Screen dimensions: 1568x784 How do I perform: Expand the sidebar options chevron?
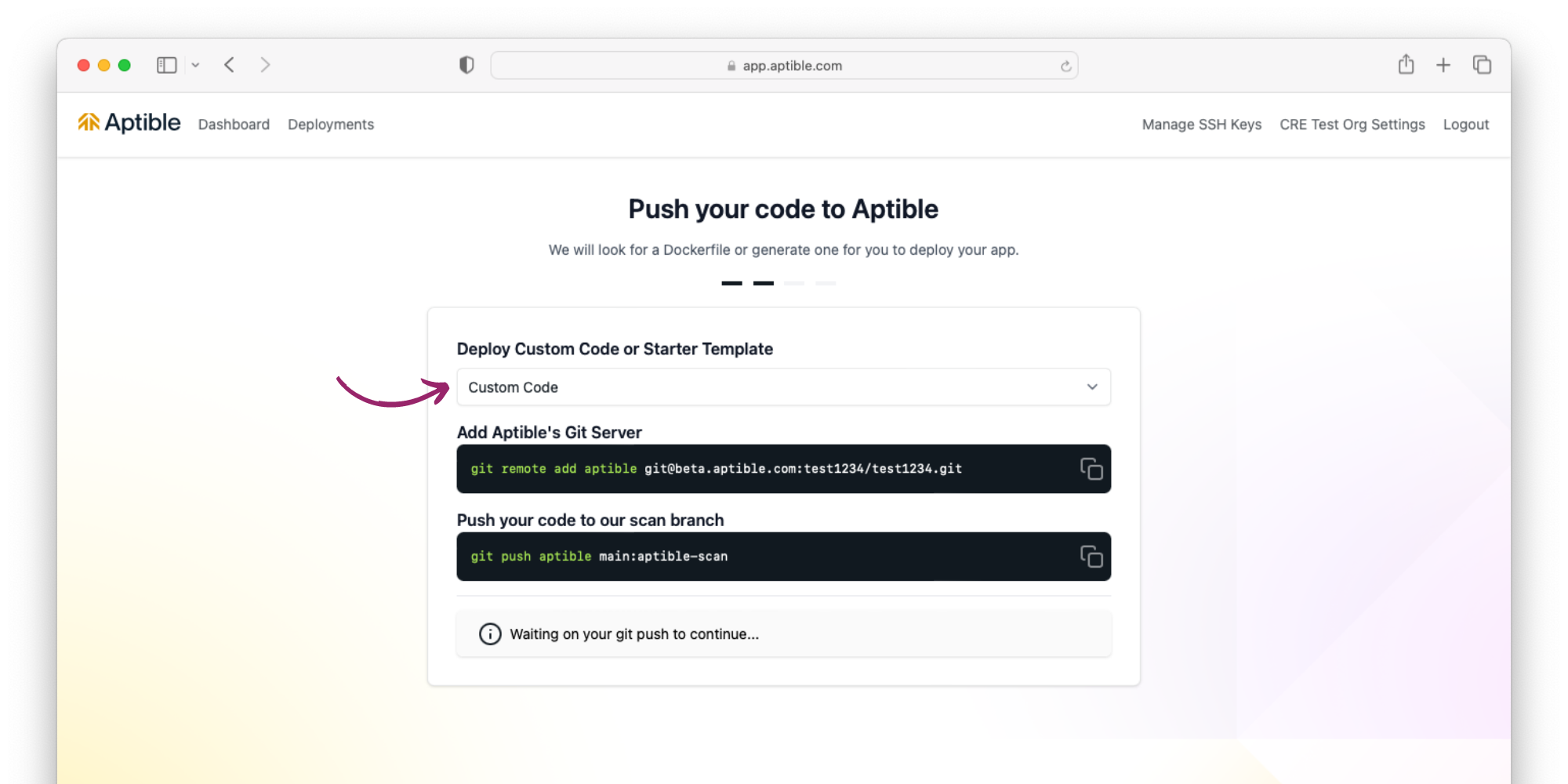coord(195,65)
